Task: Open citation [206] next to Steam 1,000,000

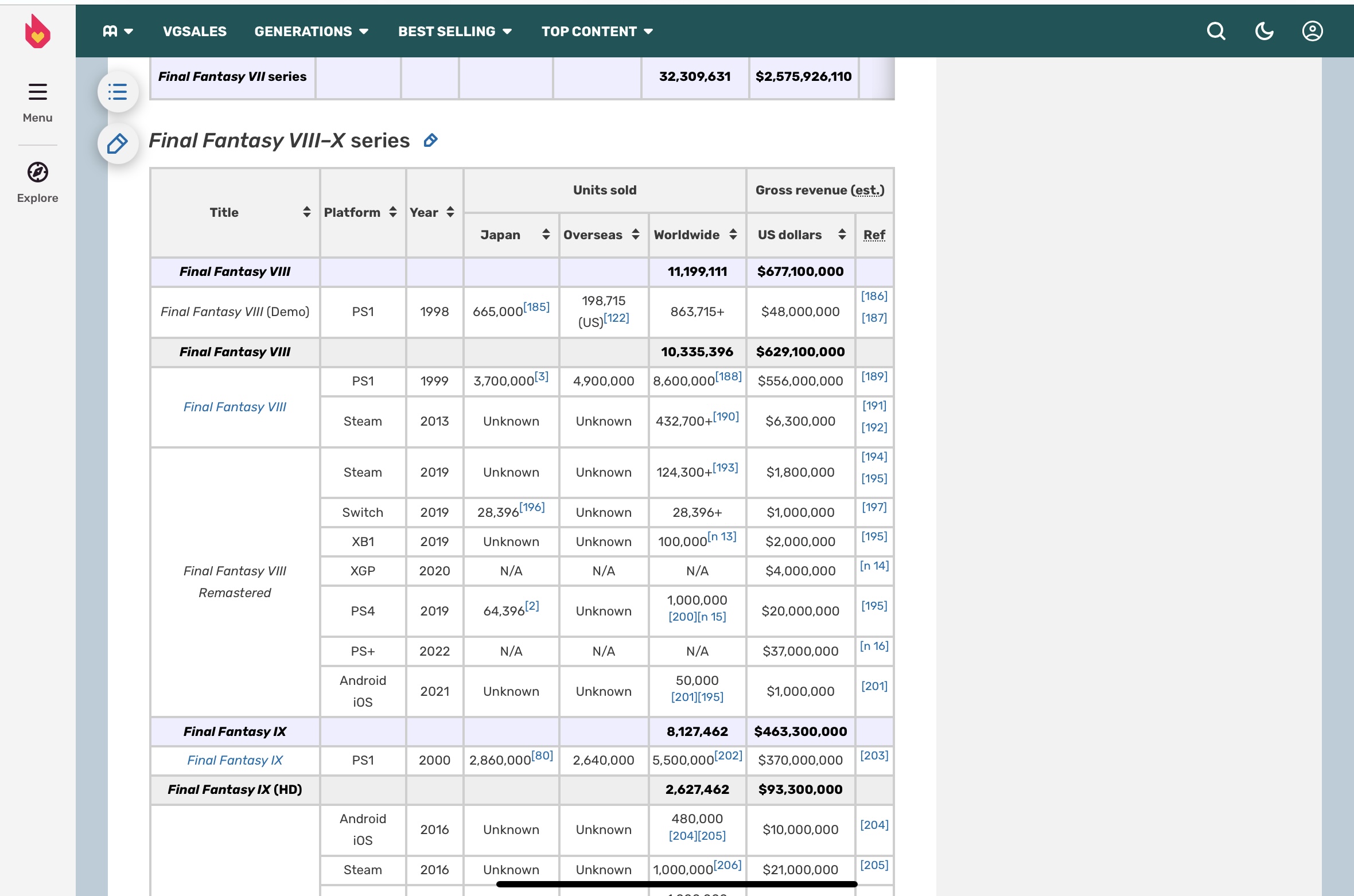Action: click(x=728, y=865)
